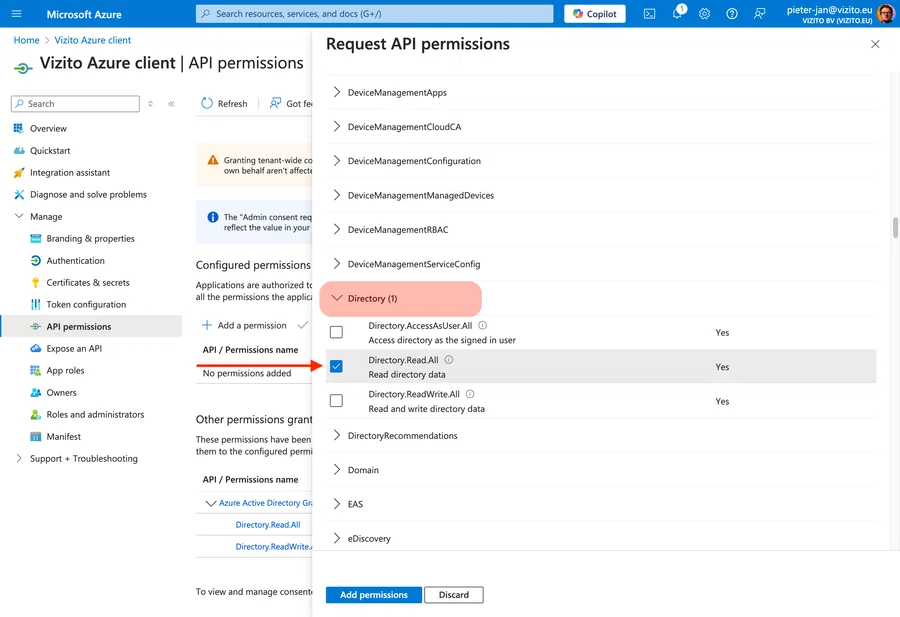Open the Cloud Shell terminal icon
This screenshot has height=617, width=900.
649,13
